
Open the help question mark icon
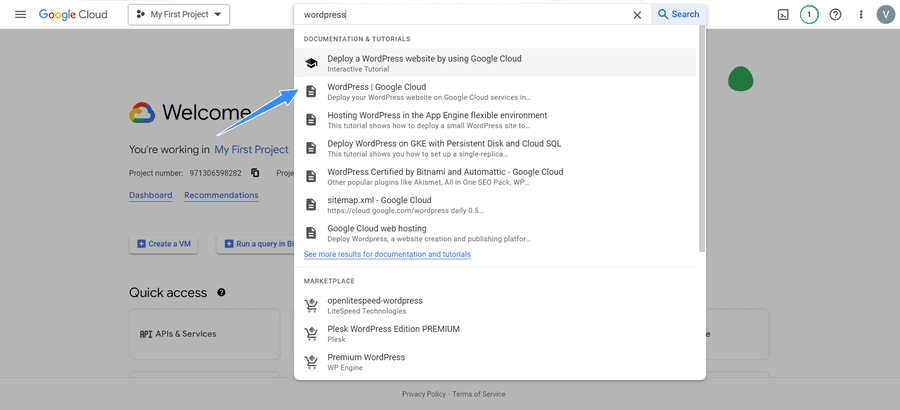[836, 15]
